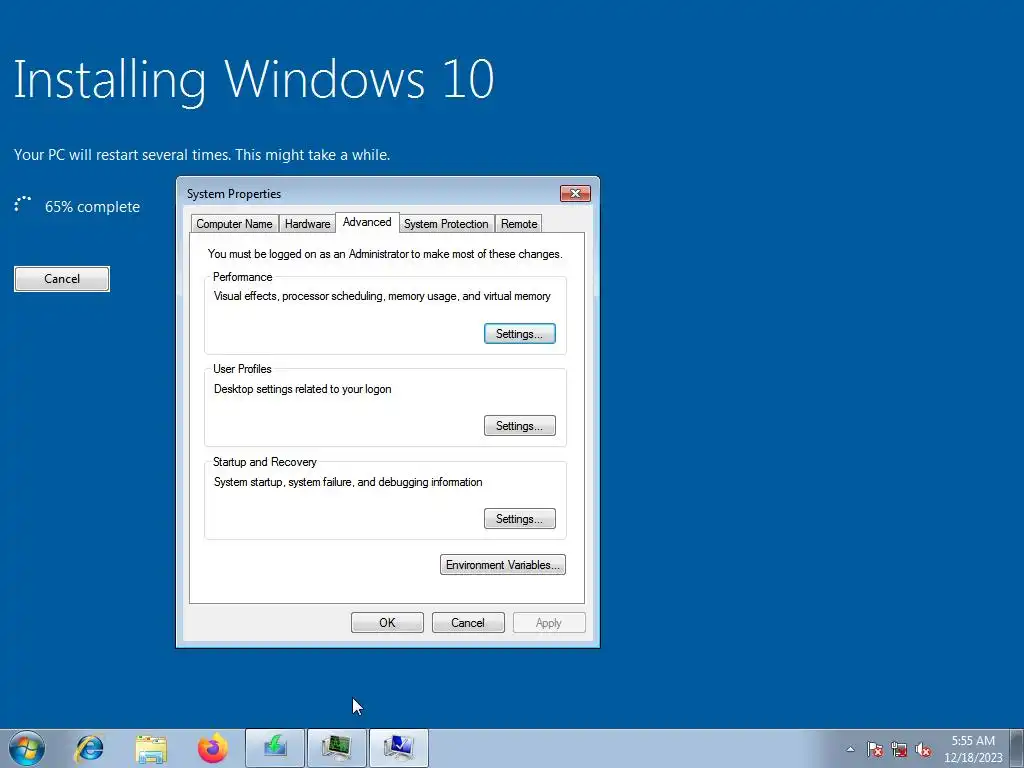Open the clock showing 5:55 AM
1024x768 pixels.
[973, 749]
